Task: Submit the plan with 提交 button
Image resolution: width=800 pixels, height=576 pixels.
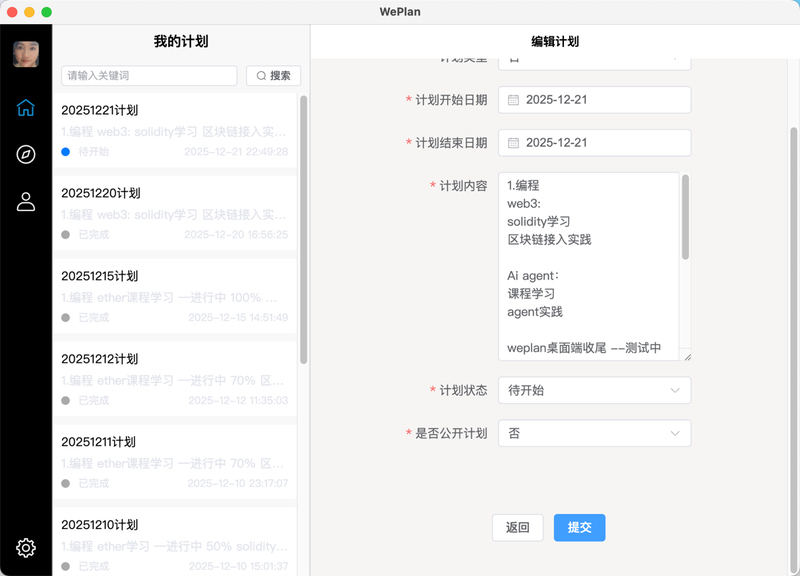Action: coord(579,527)
